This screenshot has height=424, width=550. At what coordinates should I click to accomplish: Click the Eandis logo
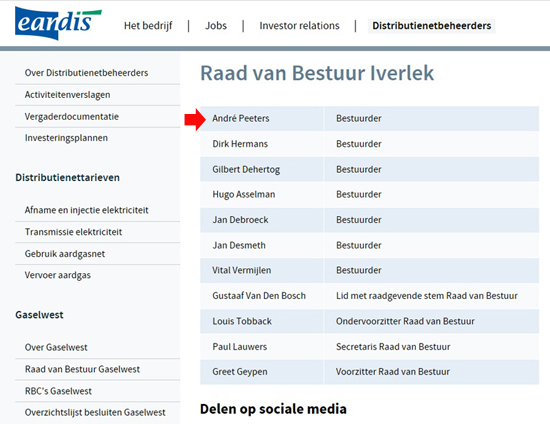[58, 23]
